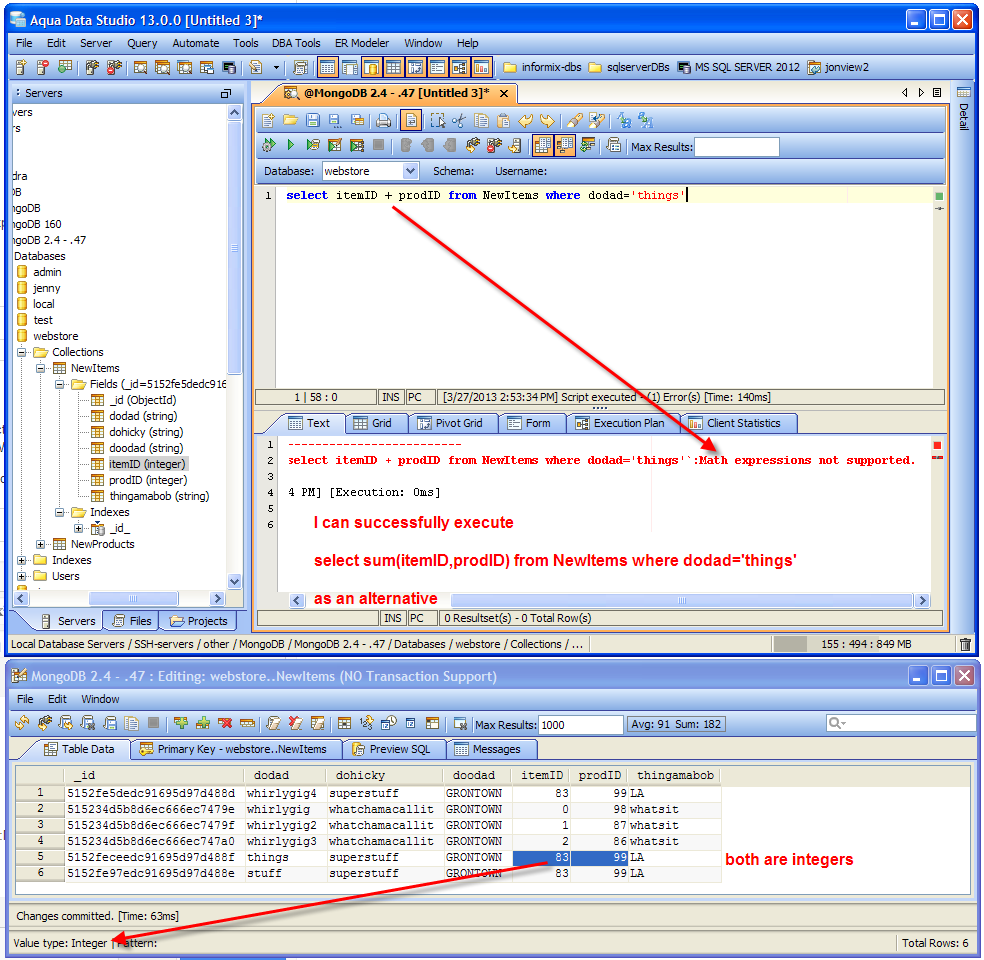Switch to the Files panel tab
The height and width of the screenshot is (960, 984).
132,621
